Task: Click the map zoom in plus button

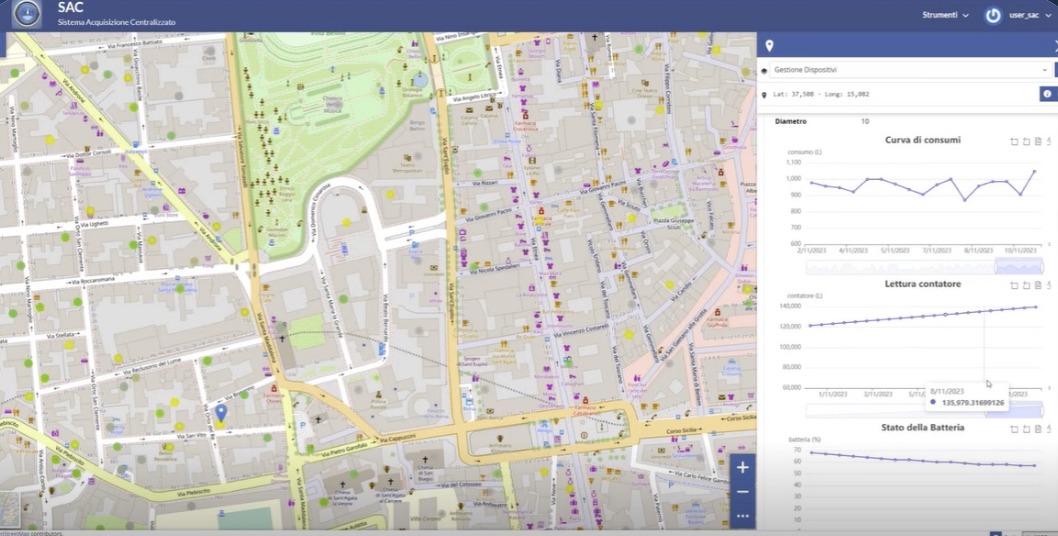Action: pos(742,468)
